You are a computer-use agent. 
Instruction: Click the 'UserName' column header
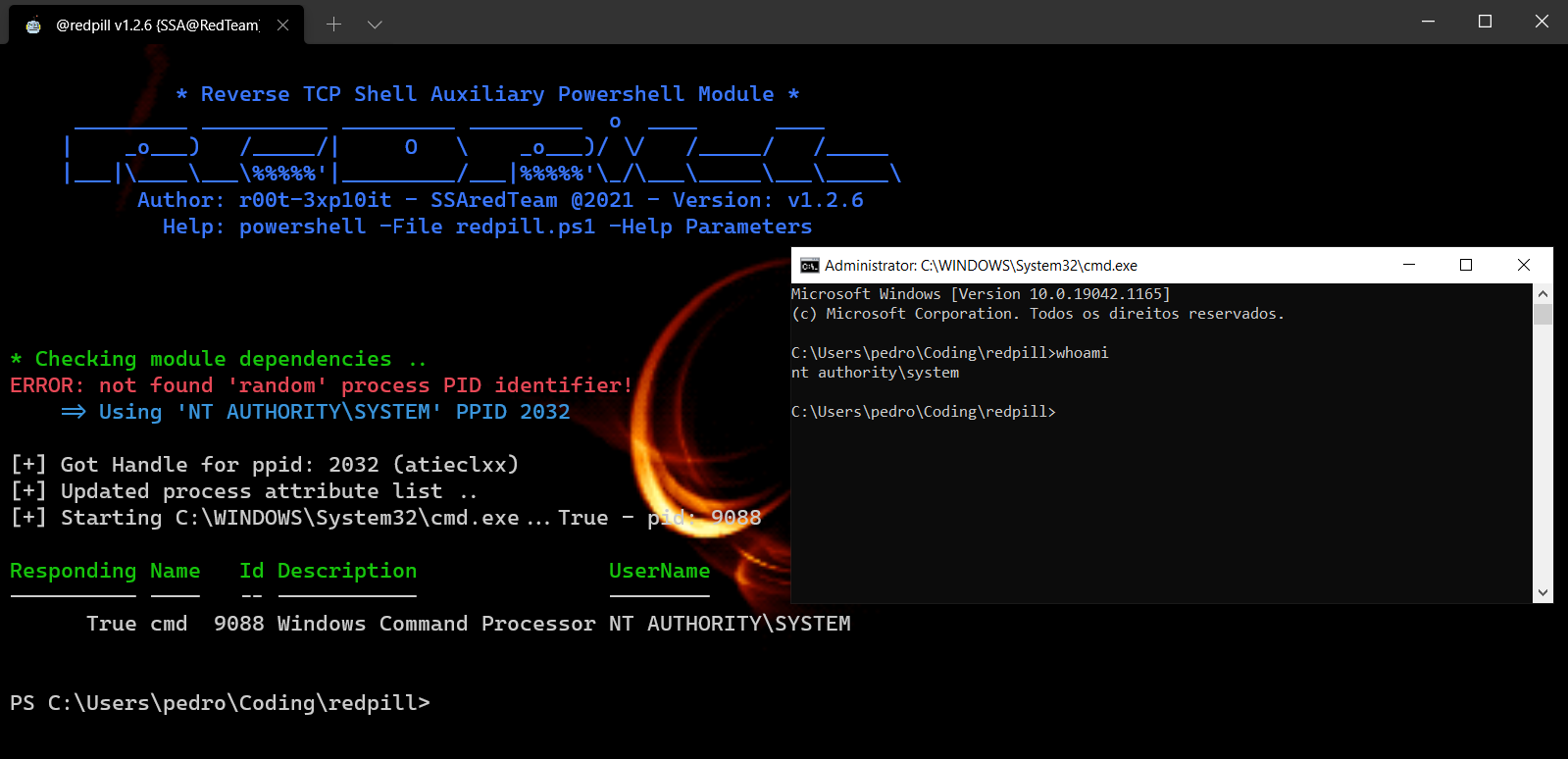[659, 571]
